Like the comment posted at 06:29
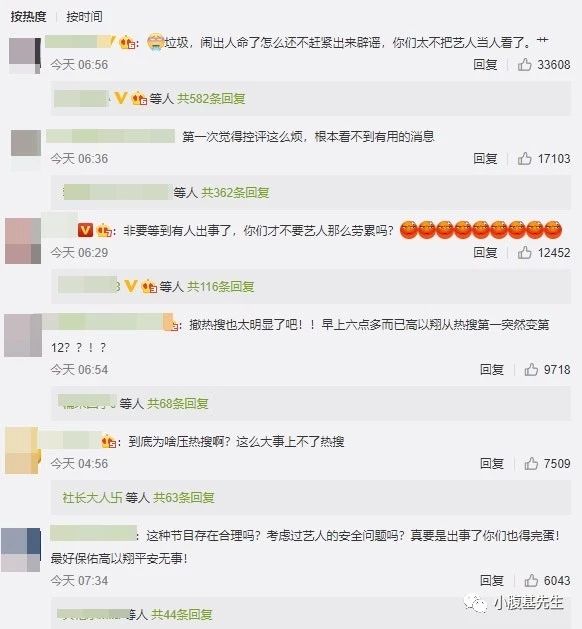Image resolution: width=582 pixels, height=629 pixels. click(524, 253)
